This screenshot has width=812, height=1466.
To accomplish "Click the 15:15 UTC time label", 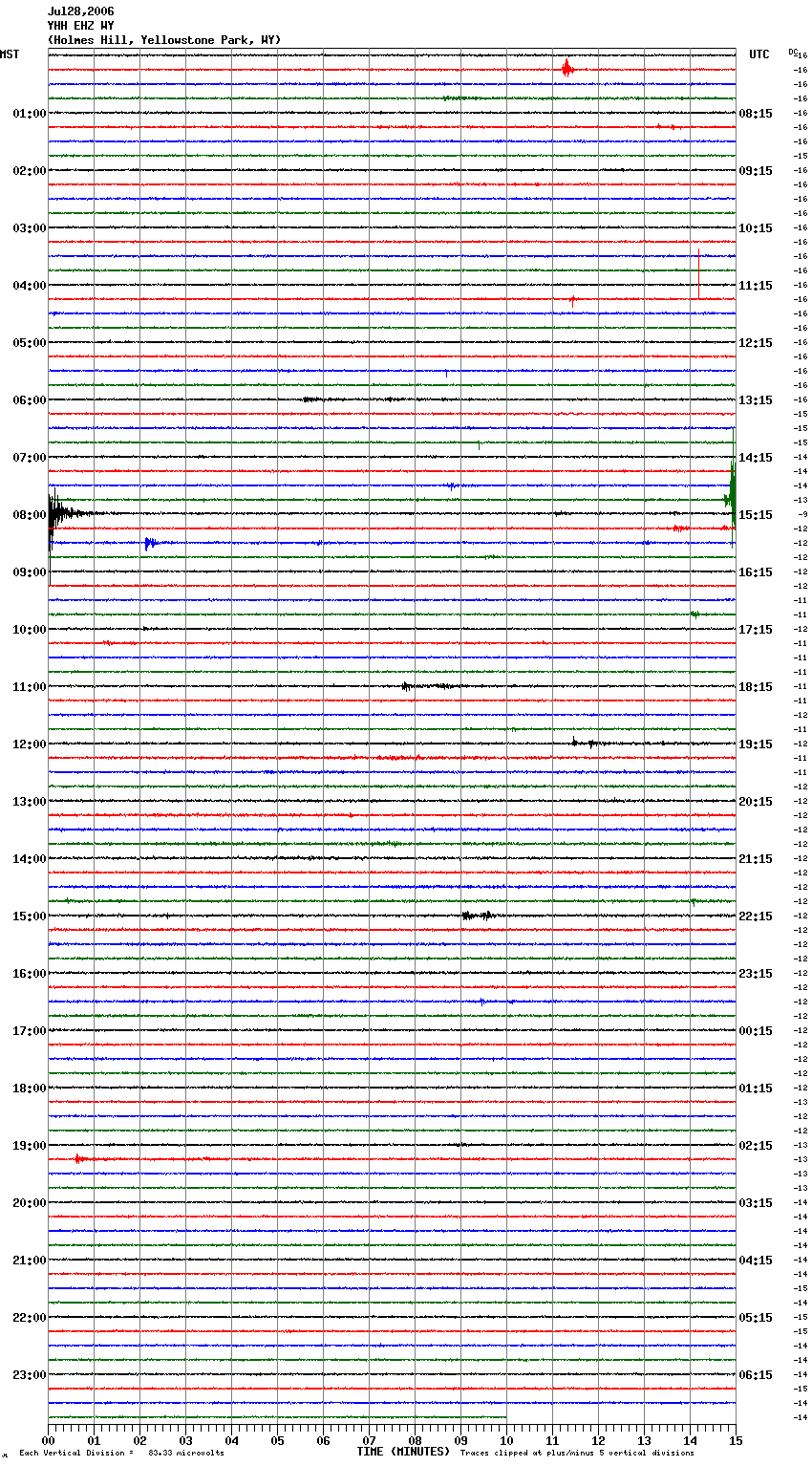I will pos(756,515).
